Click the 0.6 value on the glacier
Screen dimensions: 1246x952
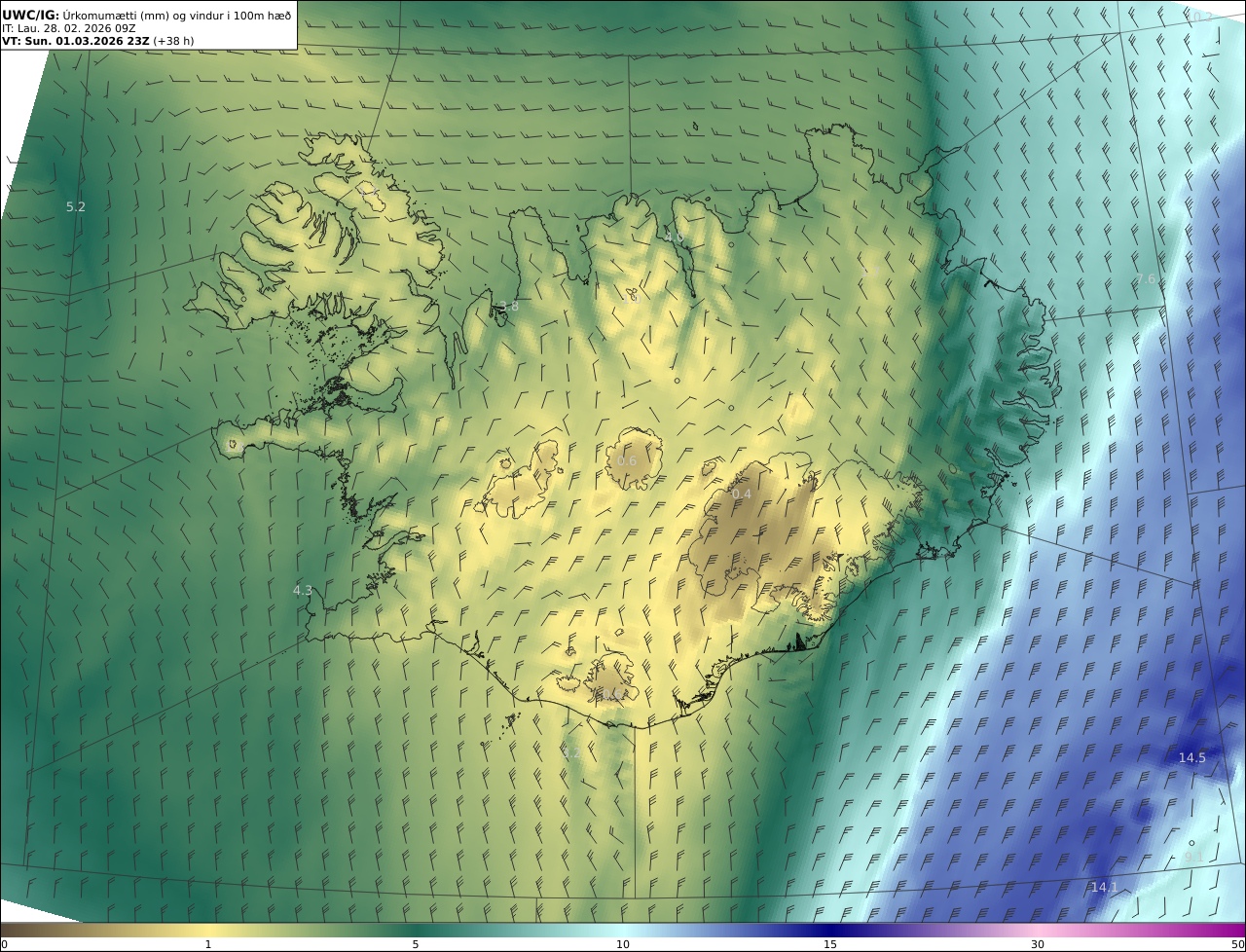click(x=627, y=461)
